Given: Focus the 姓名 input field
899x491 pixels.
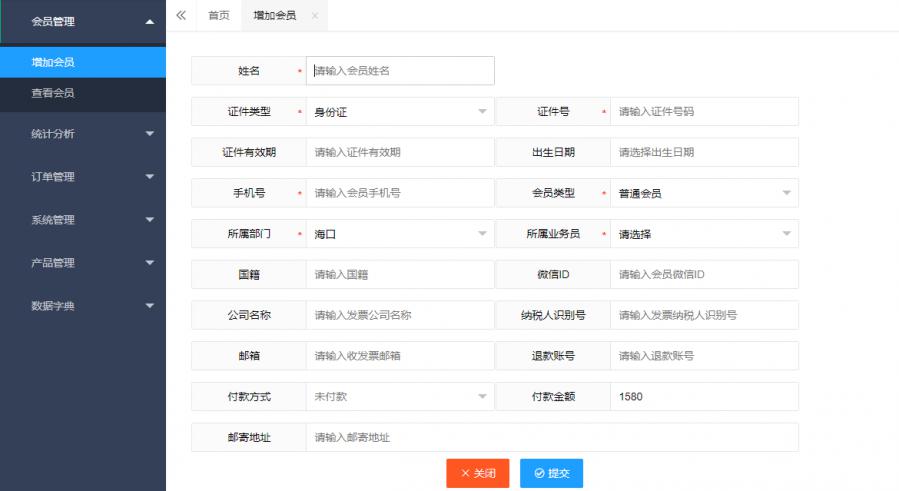Looking at the screenshot, I should click(400, 71).
